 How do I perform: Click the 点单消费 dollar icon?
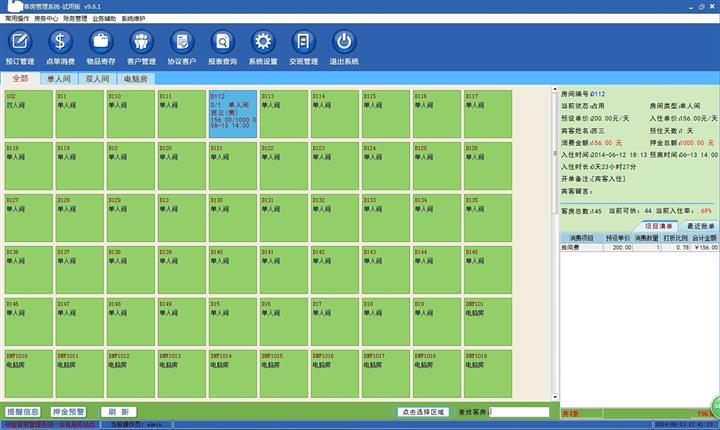coord(61,46)
